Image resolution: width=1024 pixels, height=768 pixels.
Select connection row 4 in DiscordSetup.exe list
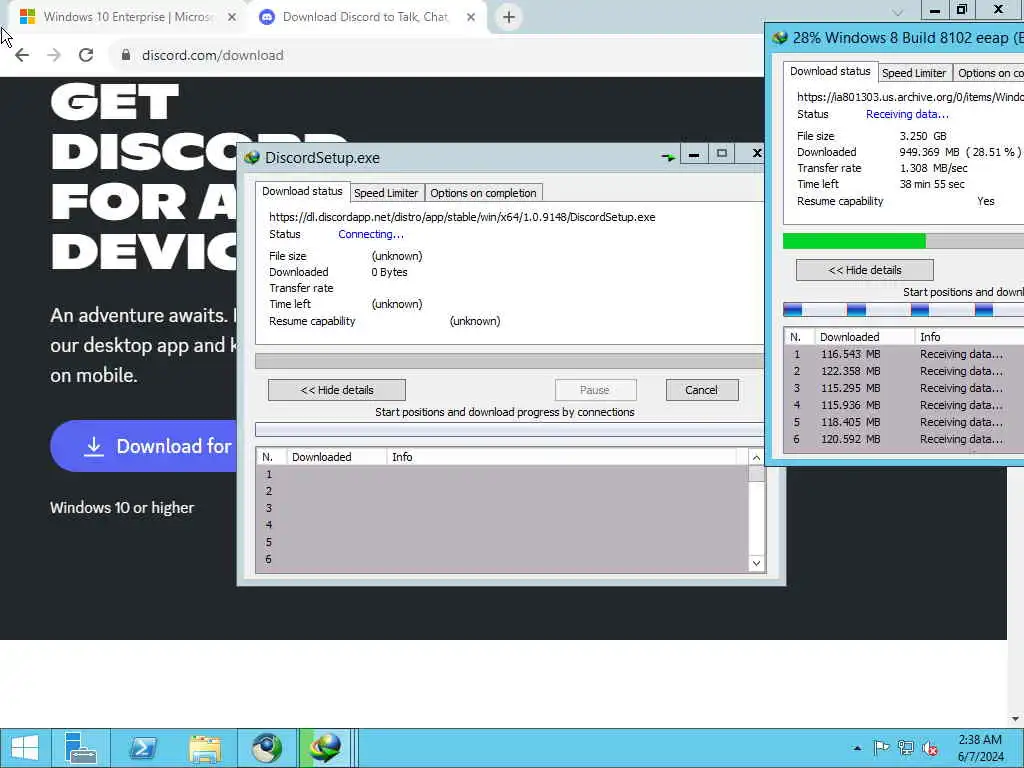502,525
